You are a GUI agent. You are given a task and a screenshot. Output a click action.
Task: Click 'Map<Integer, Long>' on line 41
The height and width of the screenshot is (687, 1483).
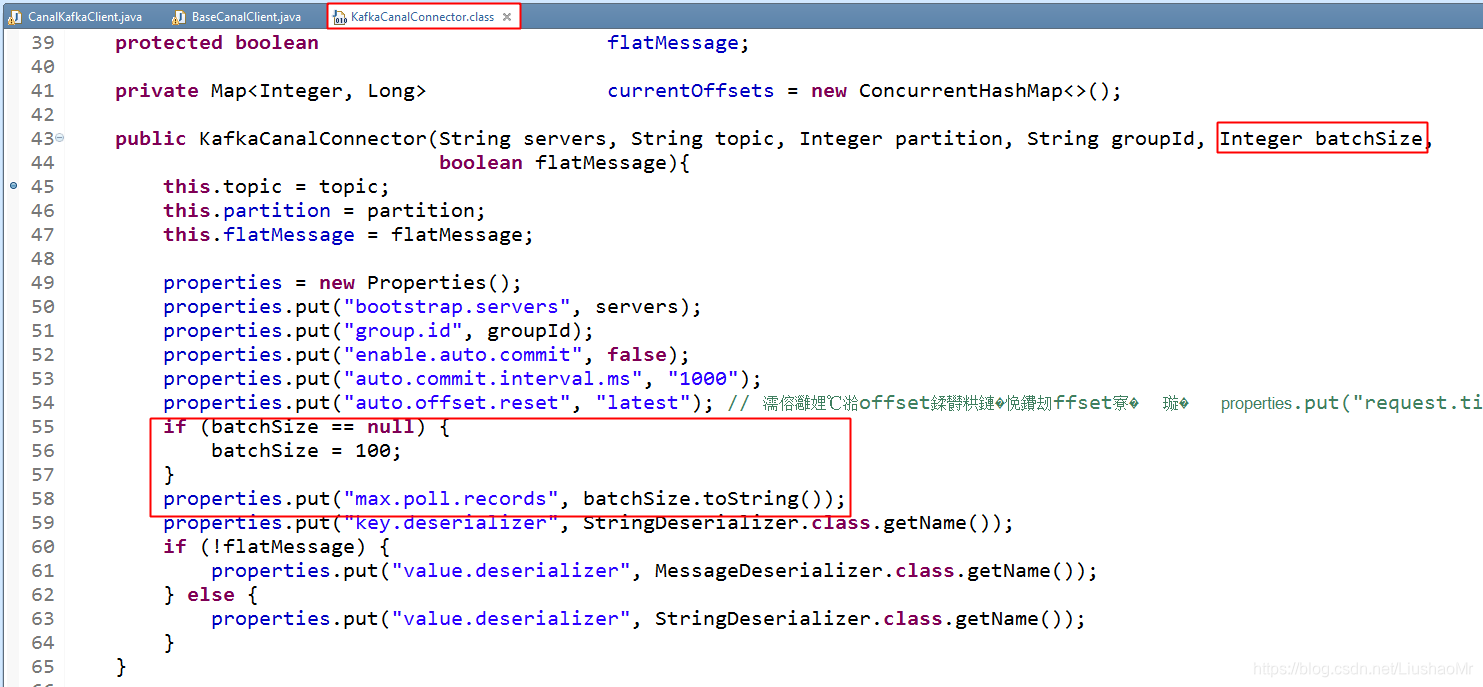319,91
